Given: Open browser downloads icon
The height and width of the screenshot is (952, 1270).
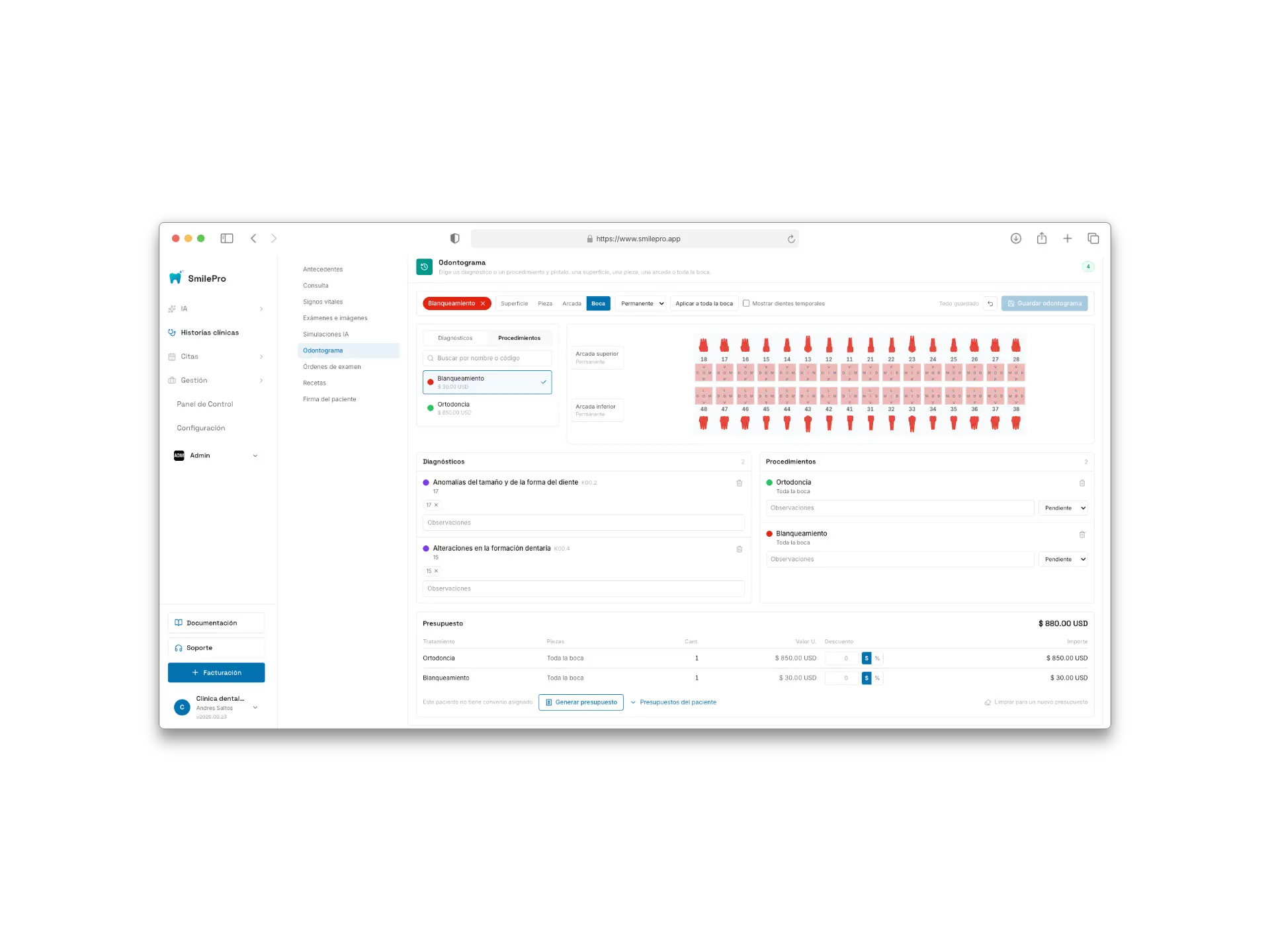Looking at the screenshot, I should point(1016,238).
